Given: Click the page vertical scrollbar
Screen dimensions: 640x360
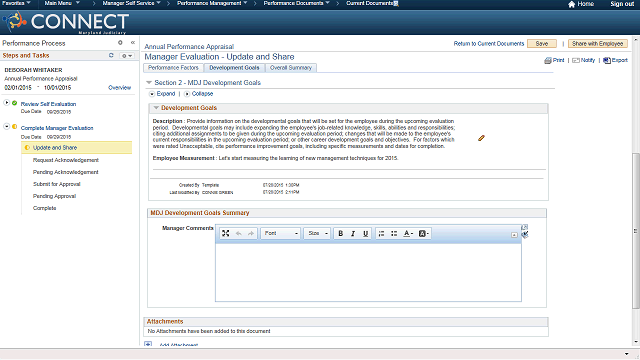Looking at the screenshot, I should [636, 231].
